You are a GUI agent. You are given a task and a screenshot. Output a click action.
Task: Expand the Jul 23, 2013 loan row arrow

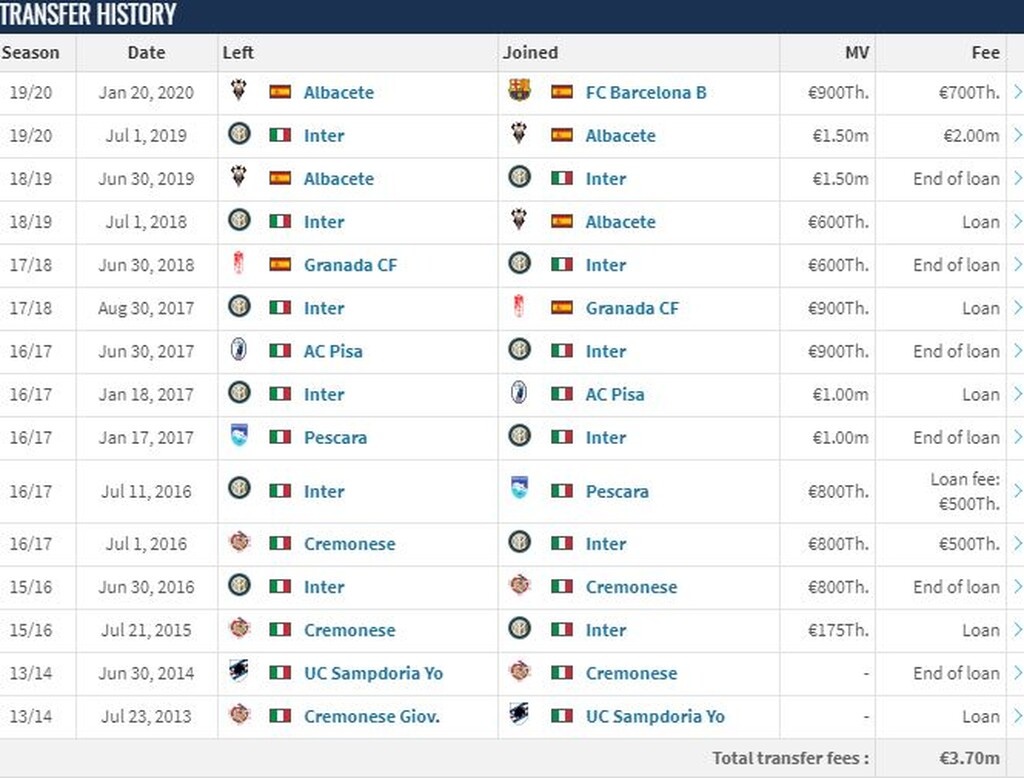pos(1017,716)
